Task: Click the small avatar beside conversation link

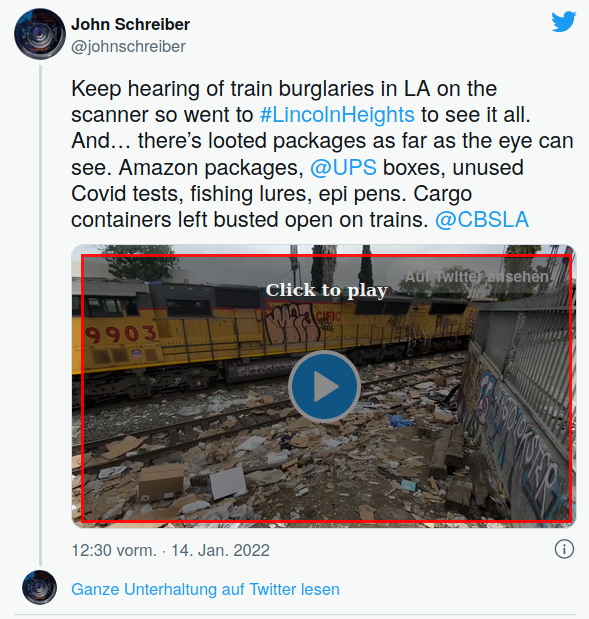Action: click(x=39, y=587)
